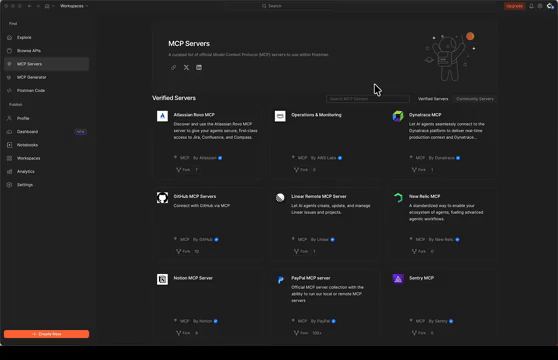Open MCP Generator in the sidebar
The height and width of the screenshot is (360, 558).
click(x=31, y=77)
